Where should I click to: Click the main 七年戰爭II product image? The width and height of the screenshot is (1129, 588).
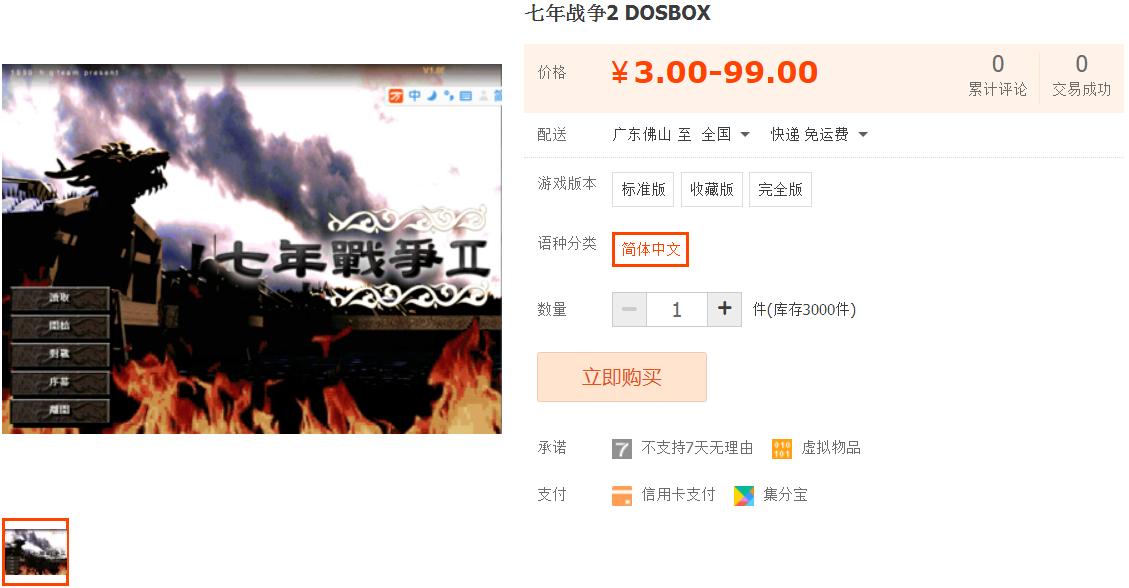click(x=252, y=249)
